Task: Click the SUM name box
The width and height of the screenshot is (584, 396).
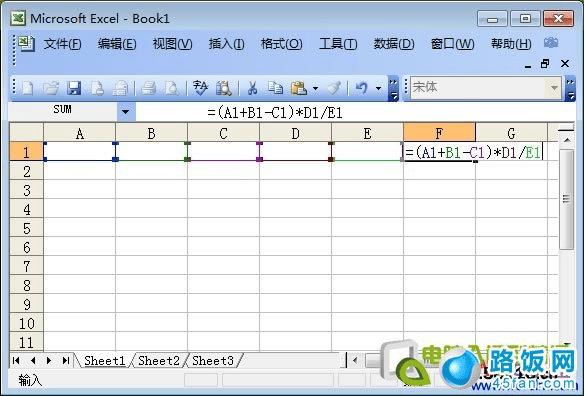Action: click(x=62, y=111)
